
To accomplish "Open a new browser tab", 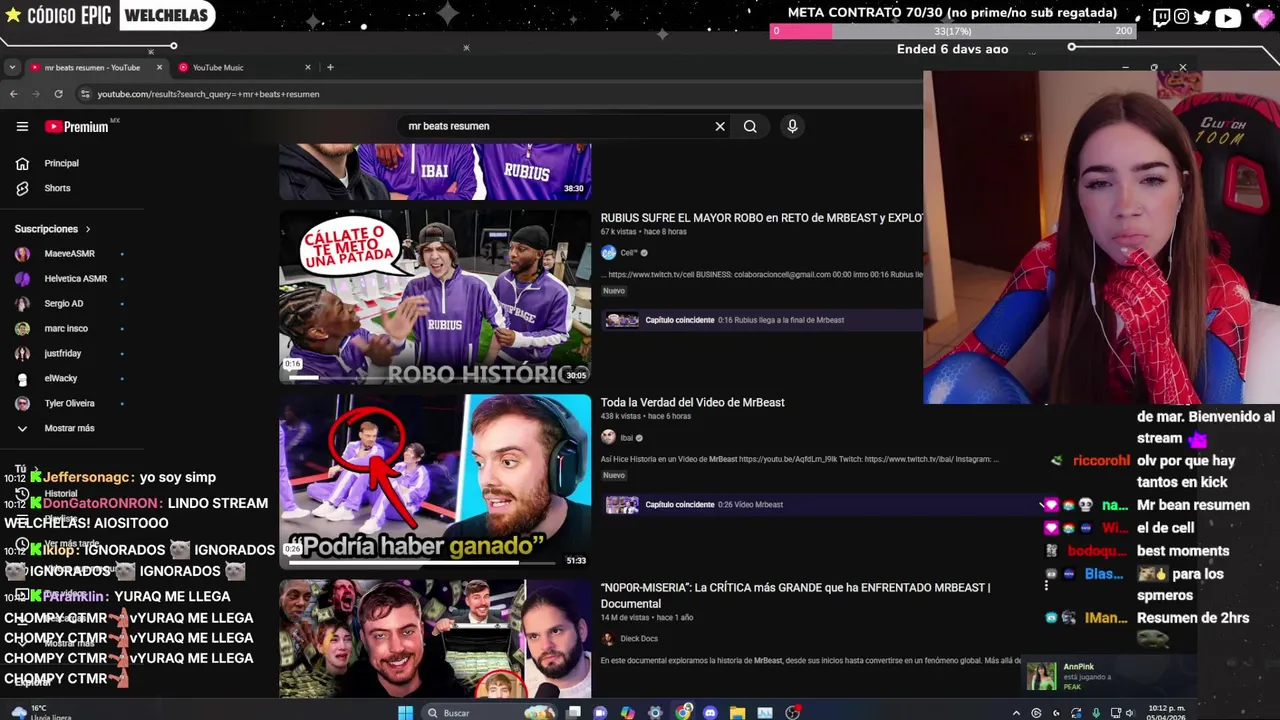I will (x=330, y=67).
